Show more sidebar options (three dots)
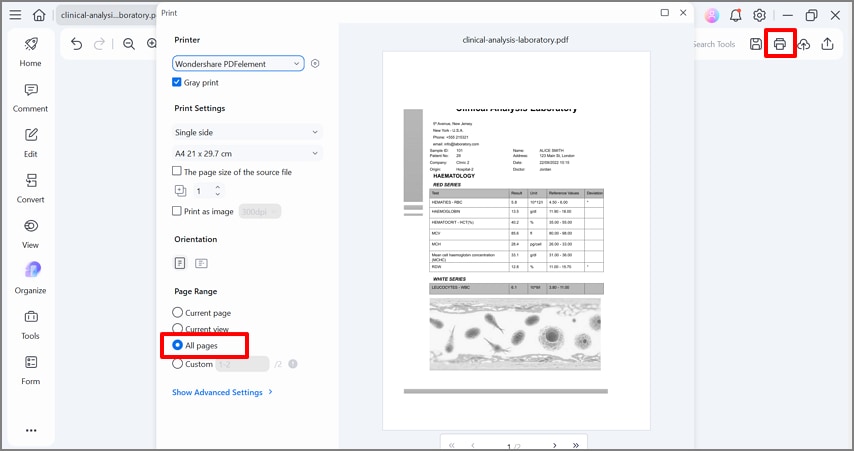Screen dimensions: 854x451 pos(31,430)
